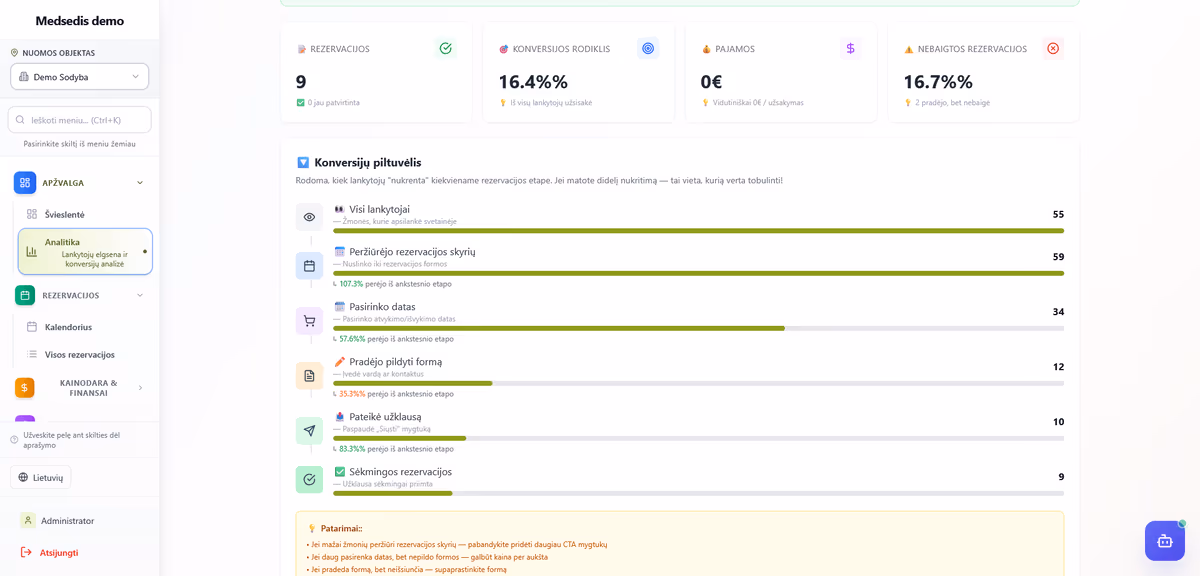Go to Visos rezervacijos menu item
The height and width of the screenshot is (576, 1200).
coord(79,354)
